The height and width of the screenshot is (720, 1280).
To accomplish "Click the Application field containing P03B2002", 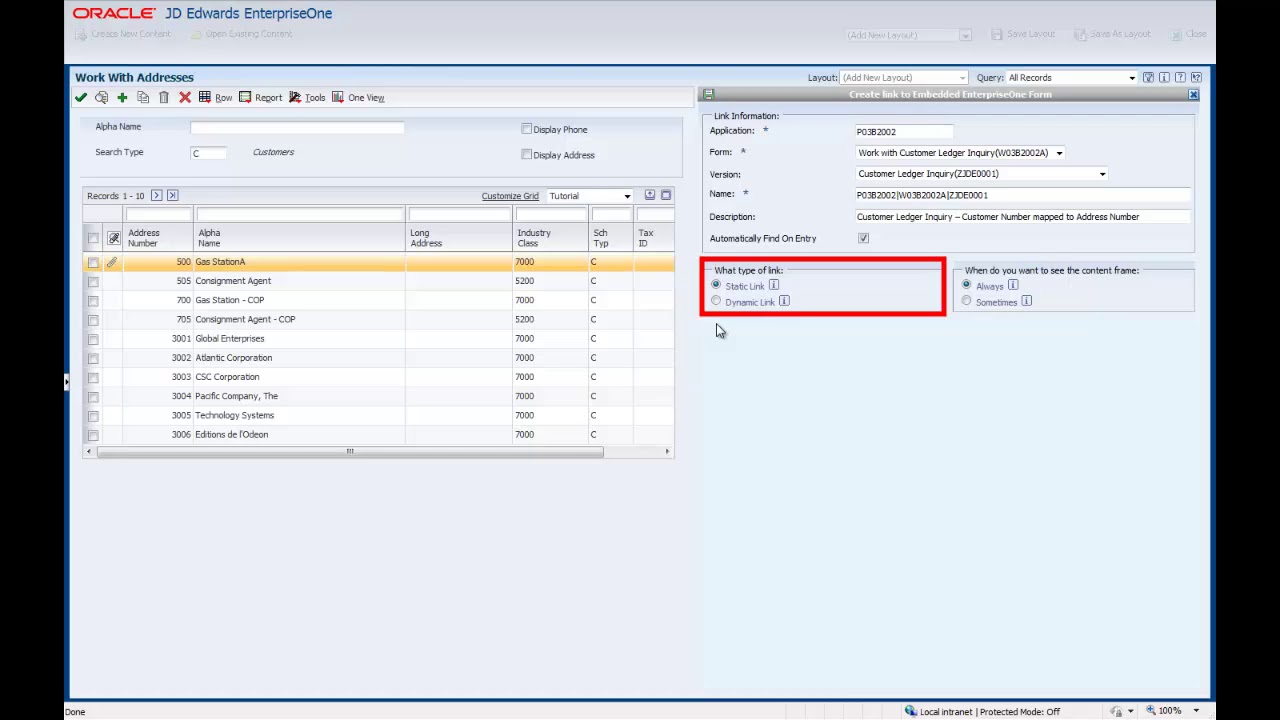I will tap(904, 131).
